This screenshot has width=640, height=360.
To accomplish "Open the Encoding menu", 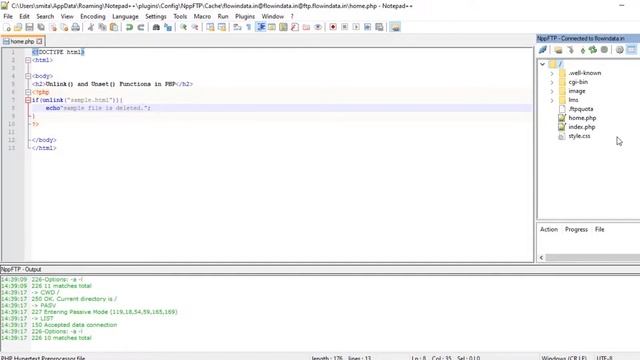I will coord(93,16).
